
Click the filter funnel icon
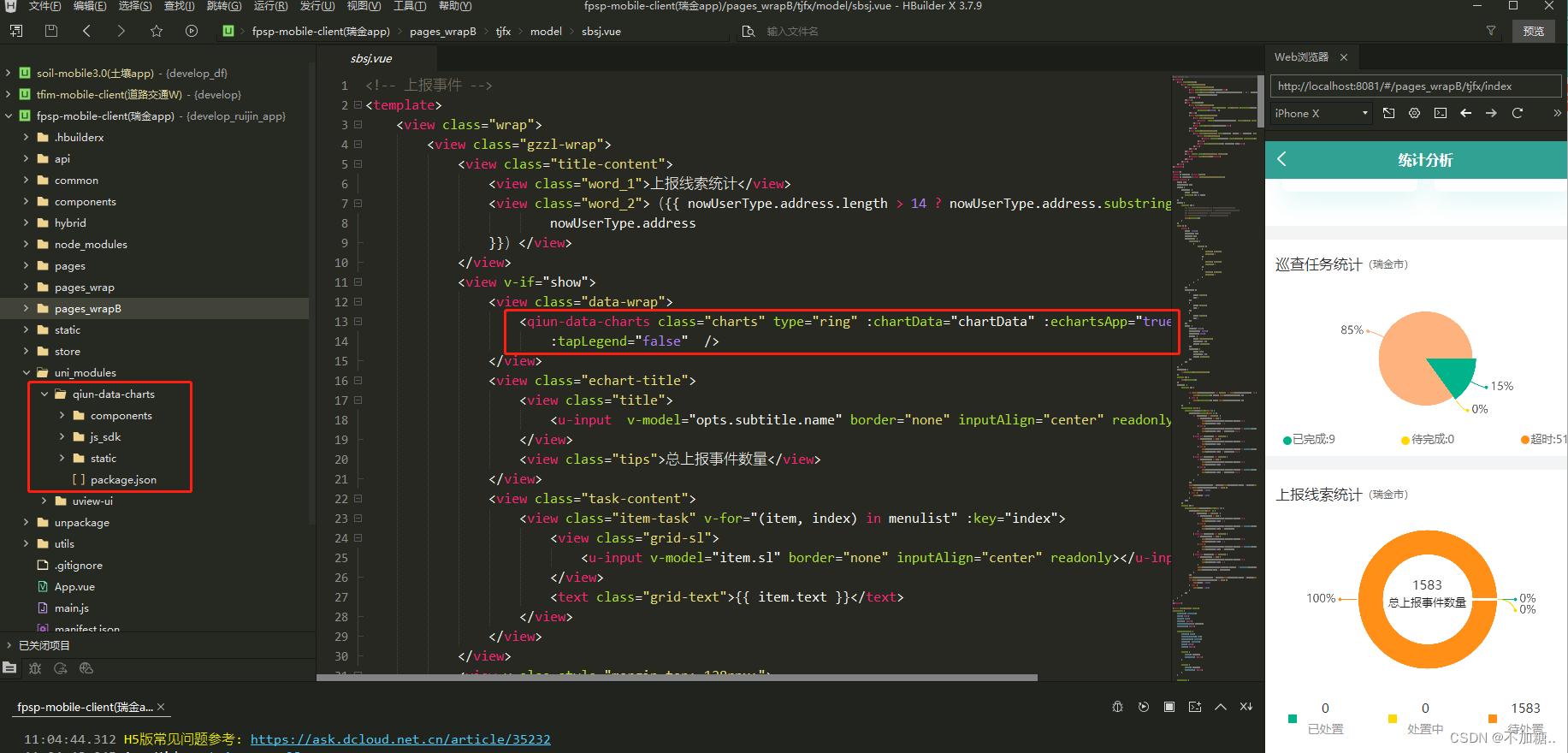click(x=1491, y=31)
